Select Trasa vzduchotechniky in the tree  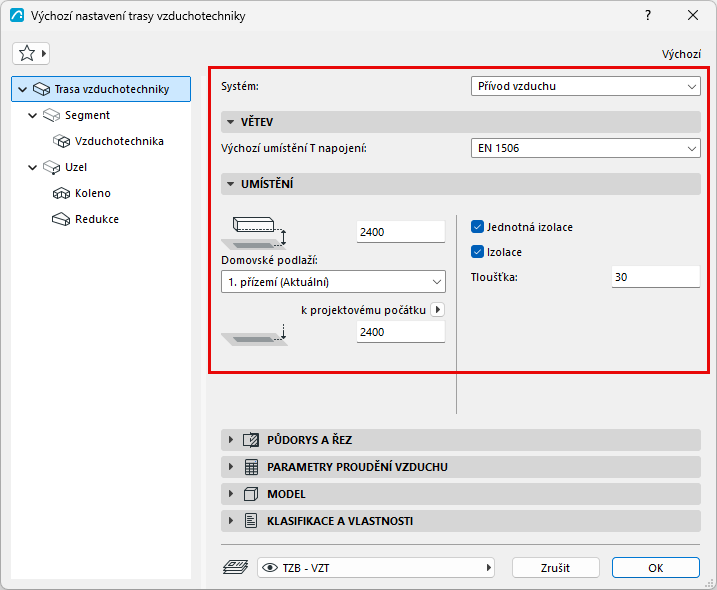101,89
